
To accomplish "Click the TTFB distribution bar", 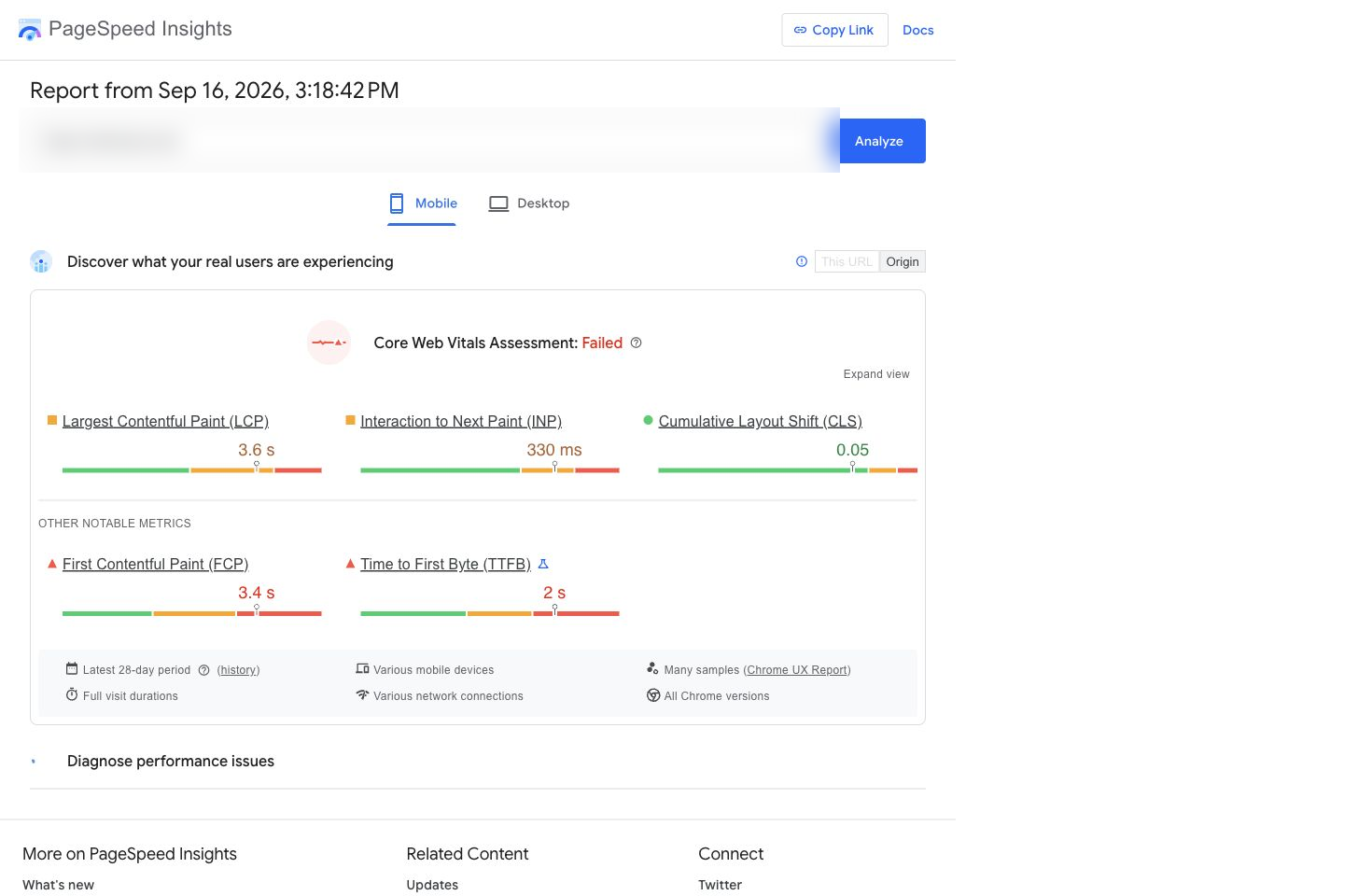I will 489,613.
